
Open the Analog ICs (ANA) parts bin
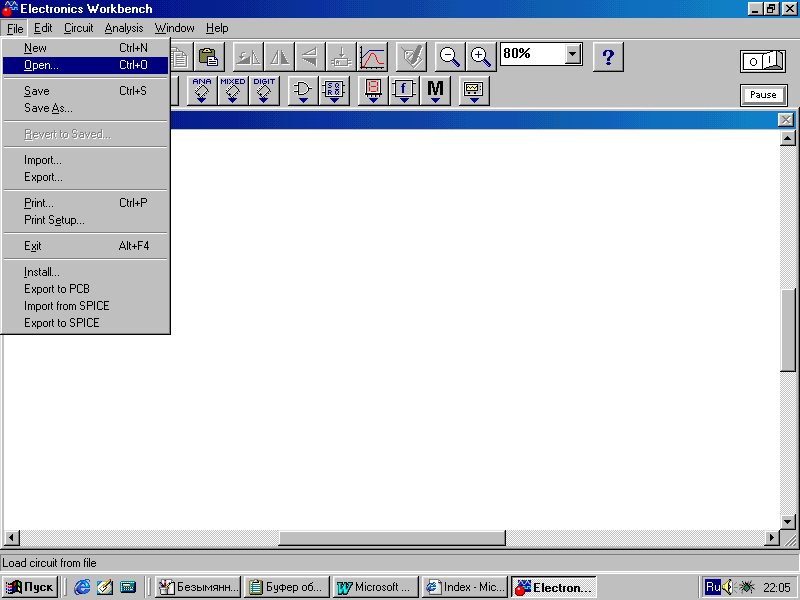pyautogui.click(x=202, y=90)
